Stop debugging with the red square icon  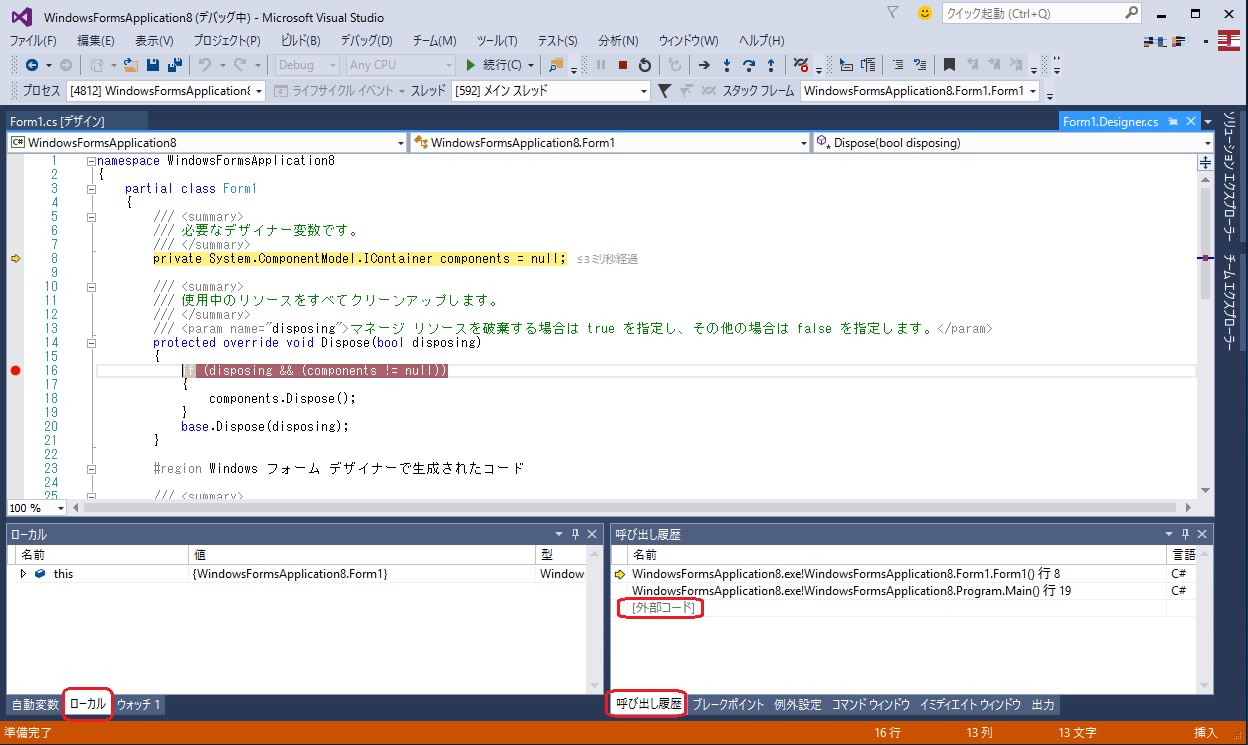pyautogui.click(x=623, y=65)
